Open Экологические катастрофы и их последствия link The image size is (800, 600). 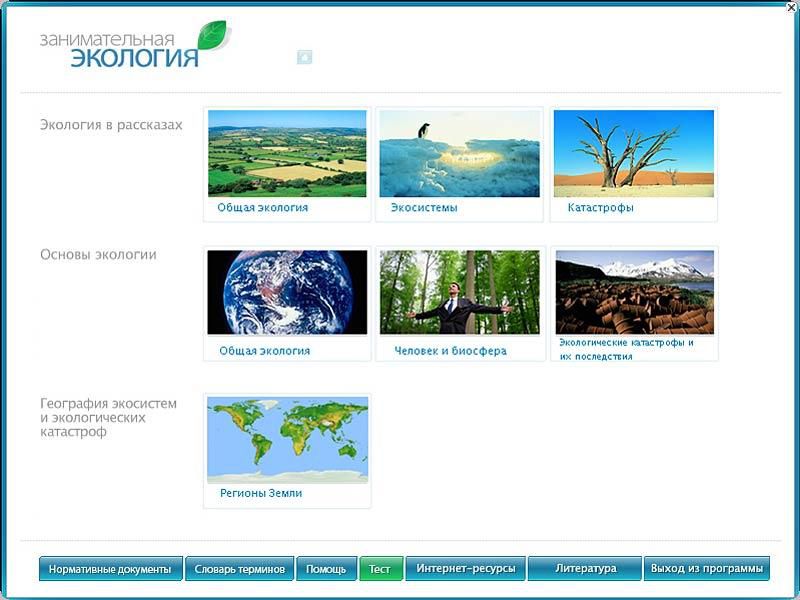click(x=626, y=348)
